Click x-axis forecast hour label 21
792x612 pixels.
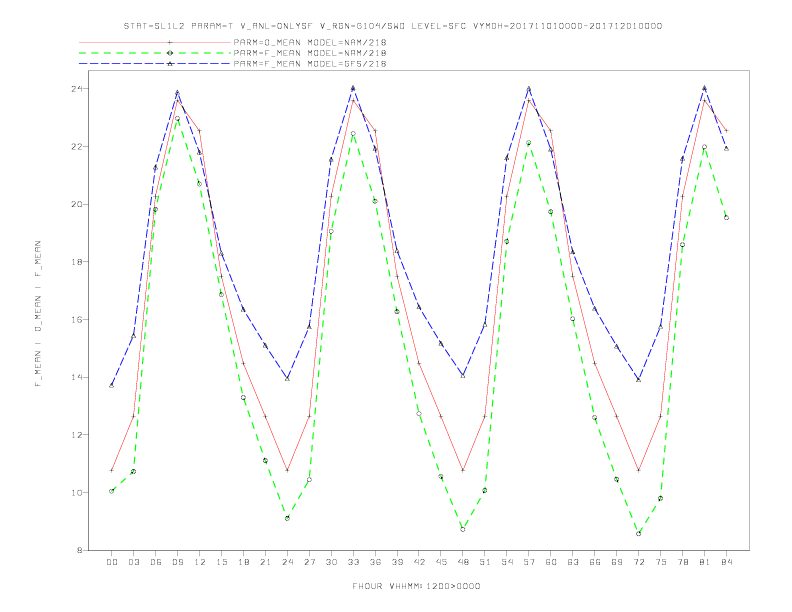(265, 562)
